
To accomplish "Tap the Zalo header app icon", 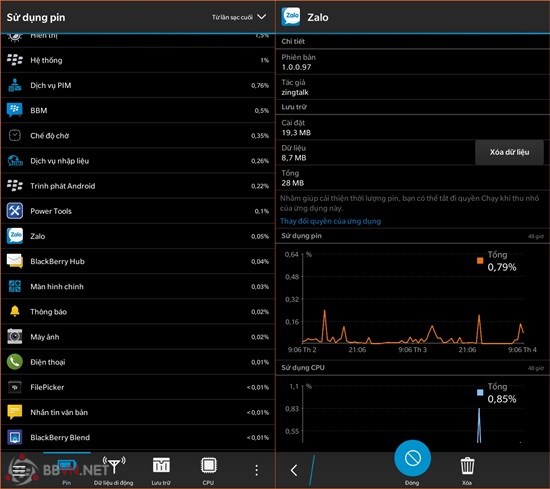I will click(x=291, y=16).
